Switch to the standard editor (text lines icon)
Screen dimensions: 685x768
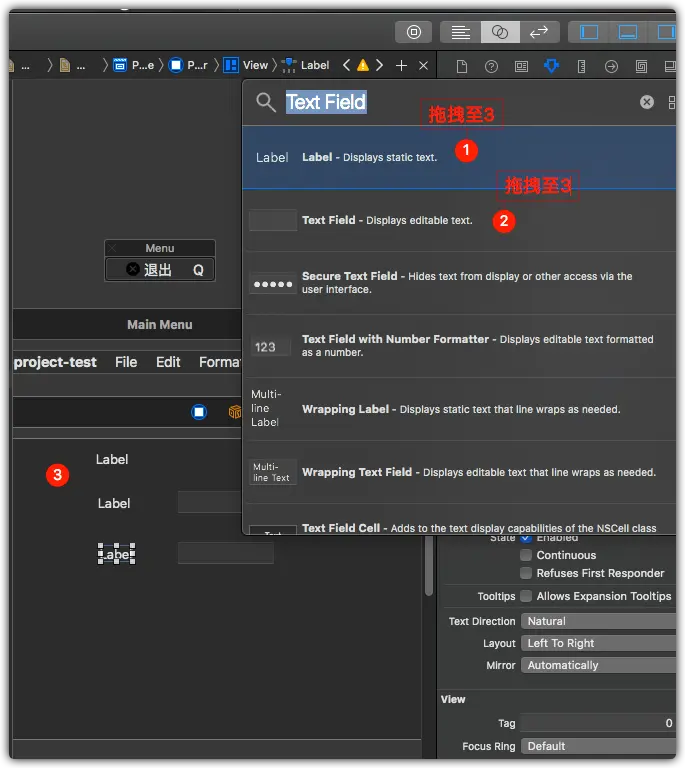pyautogui.click(x=460, y=32)
